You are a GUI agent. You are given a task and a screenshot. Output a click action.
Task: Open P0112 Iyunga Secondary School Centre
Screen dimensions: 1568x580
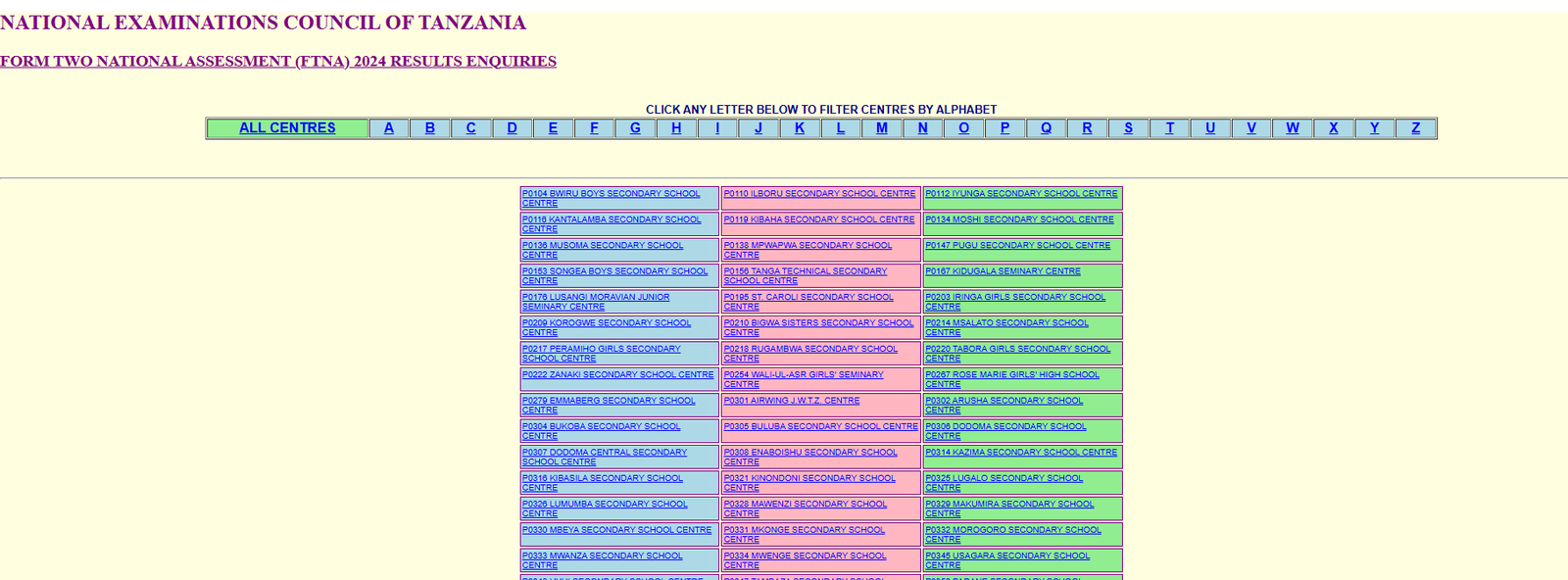click(x=1021, y=194)
